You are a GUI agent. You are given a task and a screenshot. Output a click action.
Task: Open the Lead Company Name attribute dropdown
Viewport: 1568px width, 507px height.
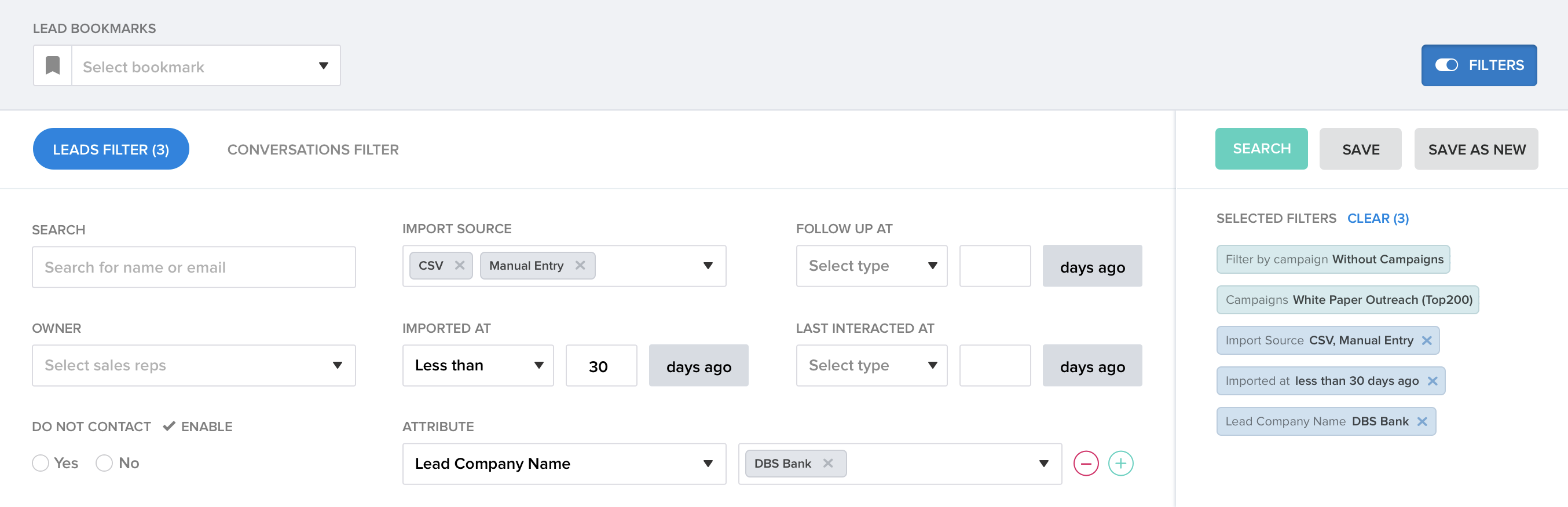(563, 464)
